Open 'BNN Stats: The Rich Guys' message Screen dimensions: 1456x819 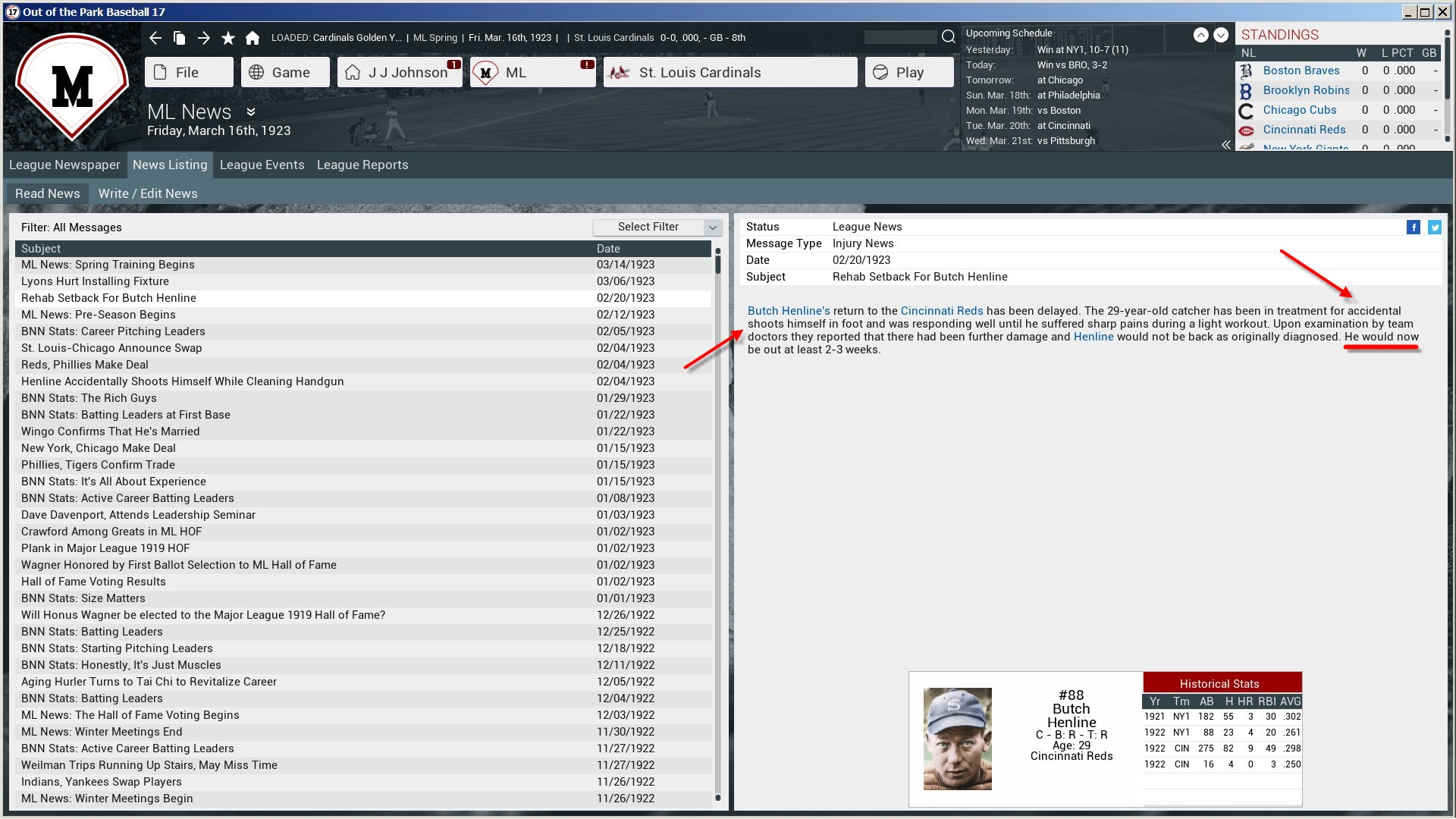point(363,398)
